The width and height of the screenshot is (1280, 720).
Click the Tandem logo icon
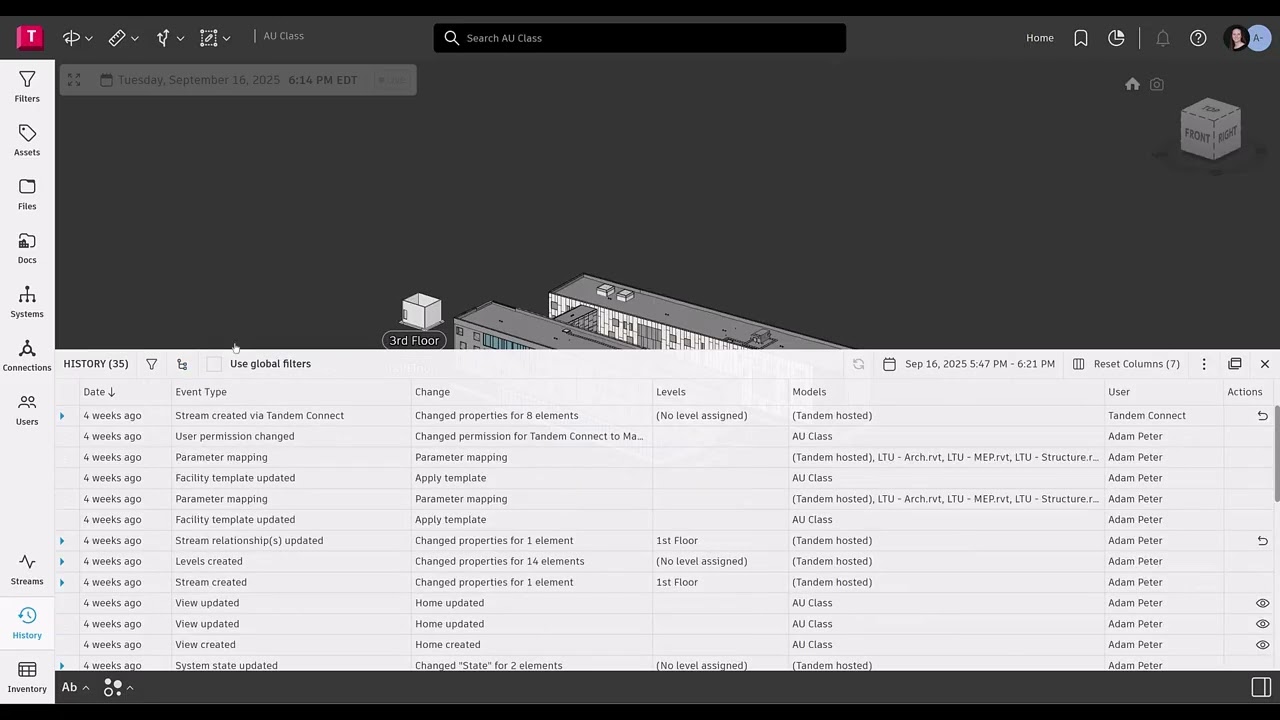pyautogui.click(x=30, y=38)
